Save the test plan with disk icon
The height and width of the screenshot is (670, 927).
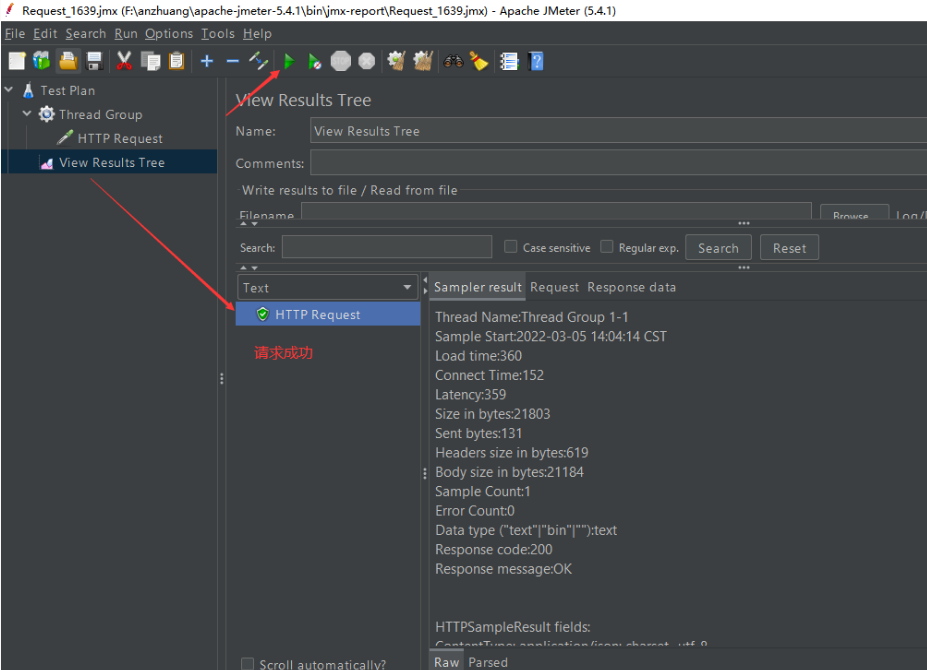(x=94, y=61)
